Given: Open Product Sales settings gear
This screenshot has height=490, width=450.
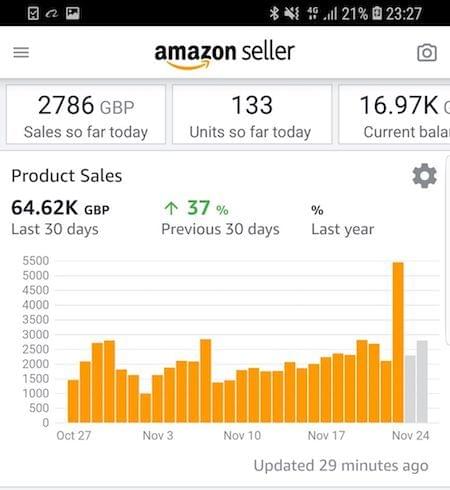Looking at the screenshot, I should point(424,176).
